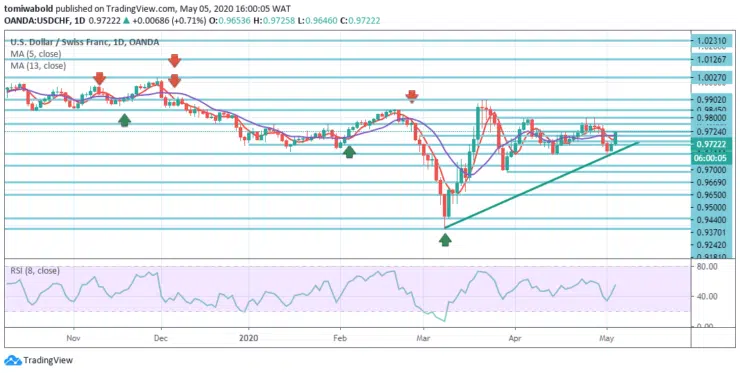Click the 1.02310 price level label

(x=711, y=41)
